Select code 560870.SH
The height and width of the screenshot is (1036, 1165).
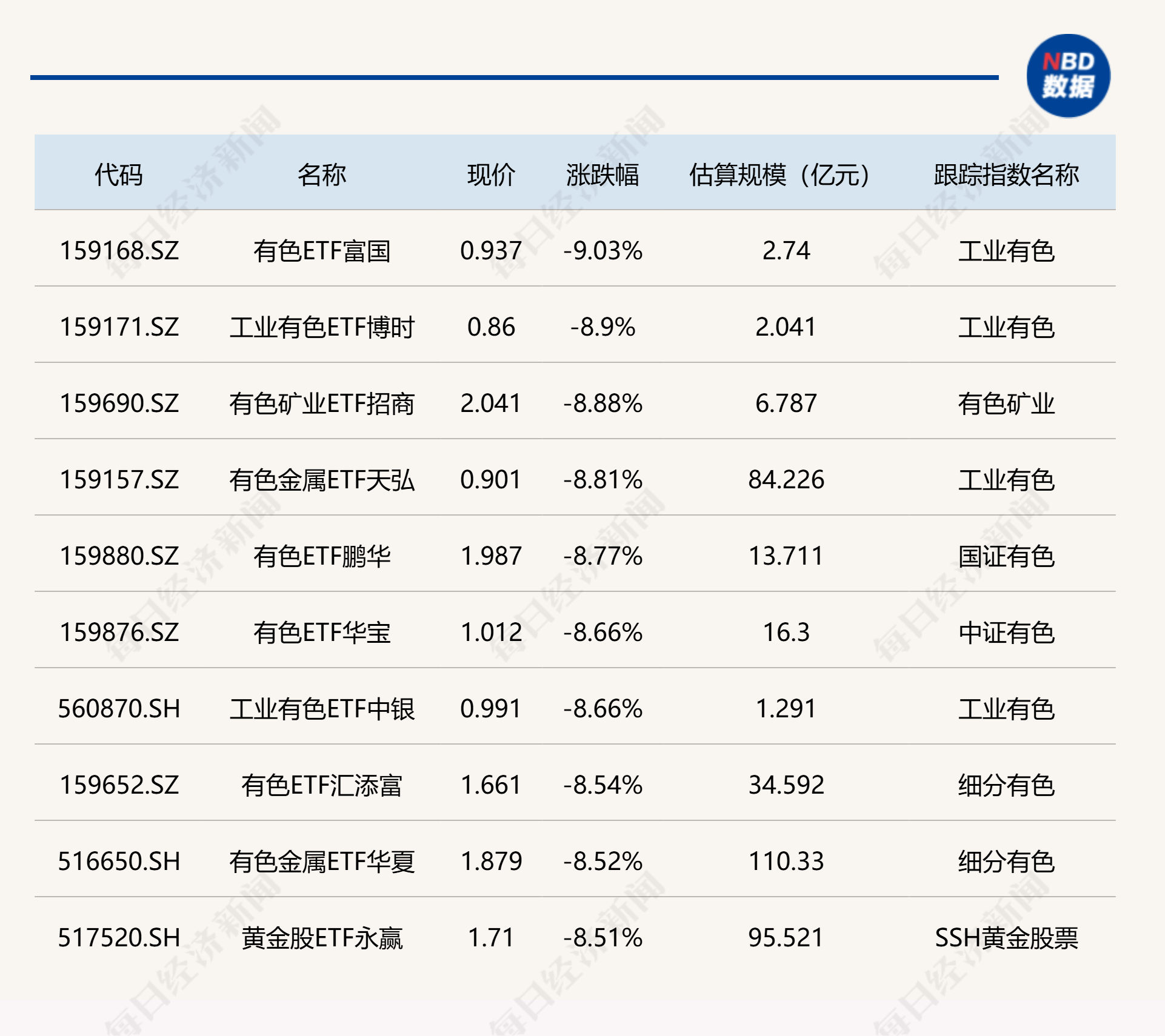119,709
